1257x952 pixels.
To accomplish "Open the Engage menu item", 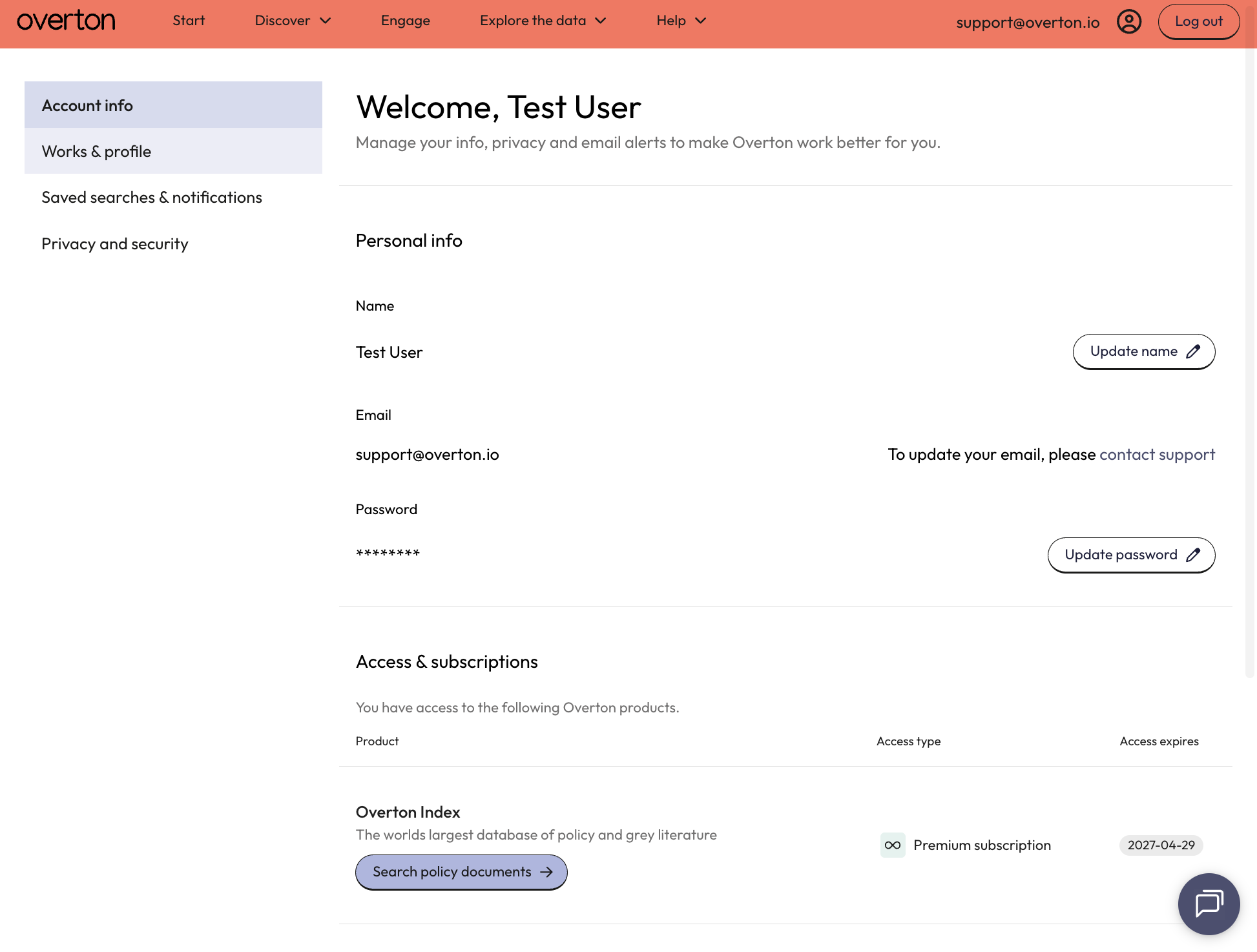I will tap(406, 21).
